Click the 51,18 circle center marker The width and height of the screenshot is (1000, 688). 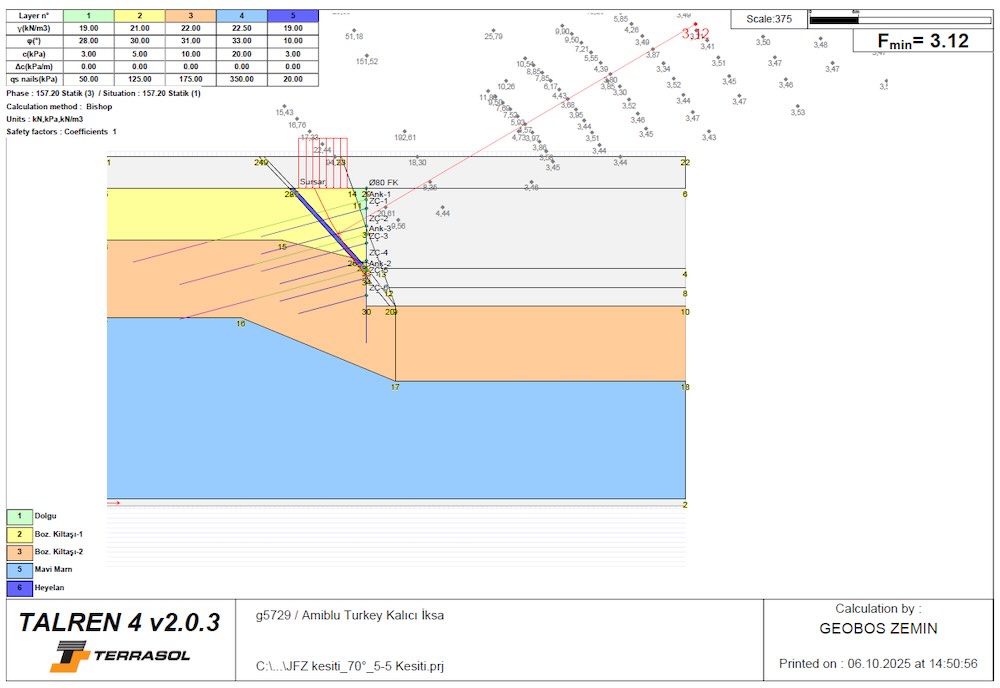coord(354,29)
